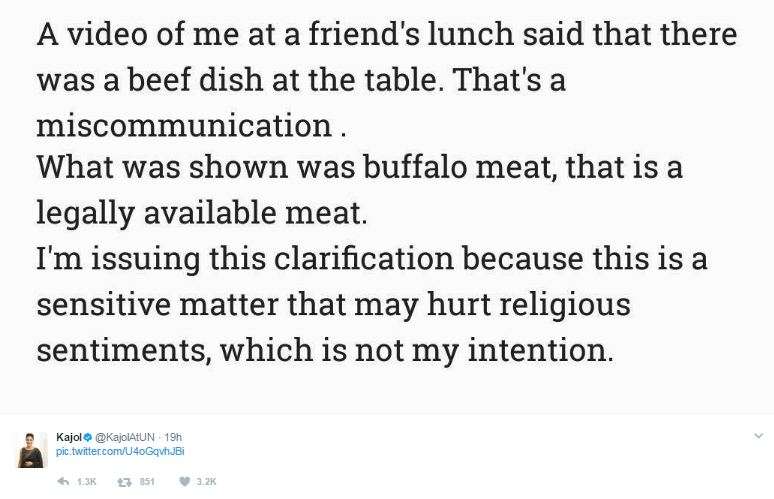Click the 3.2K likes count
This screenshot has width=774, height=499.
coord(206,482)
